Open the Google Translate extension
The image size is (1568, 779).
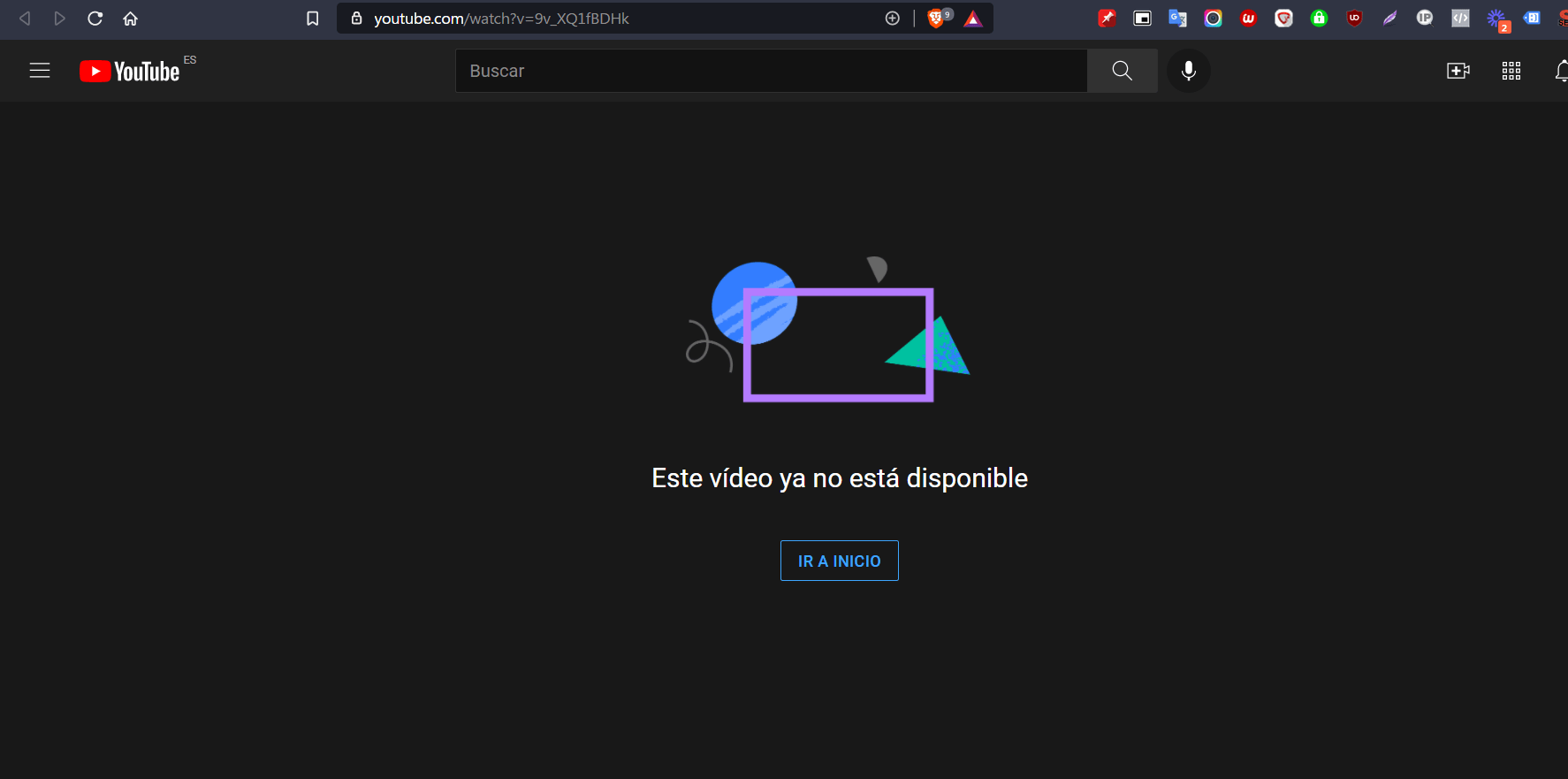pos(1177,19)
